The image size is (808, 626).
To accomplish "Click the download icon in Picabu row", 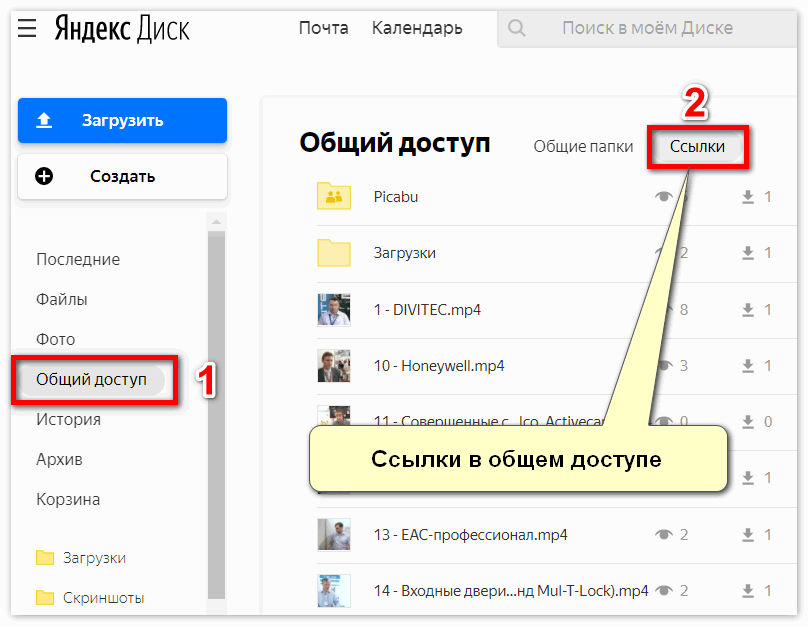I will point(748,197).
